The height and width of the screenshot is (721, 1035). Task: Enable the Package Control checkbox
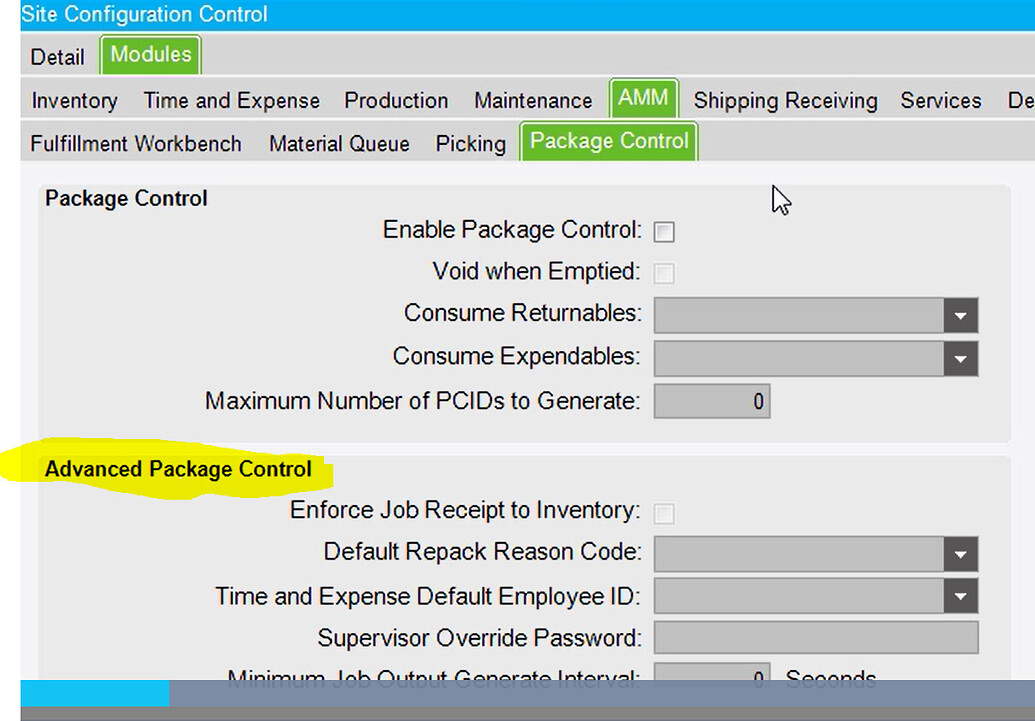coord(664,231)
